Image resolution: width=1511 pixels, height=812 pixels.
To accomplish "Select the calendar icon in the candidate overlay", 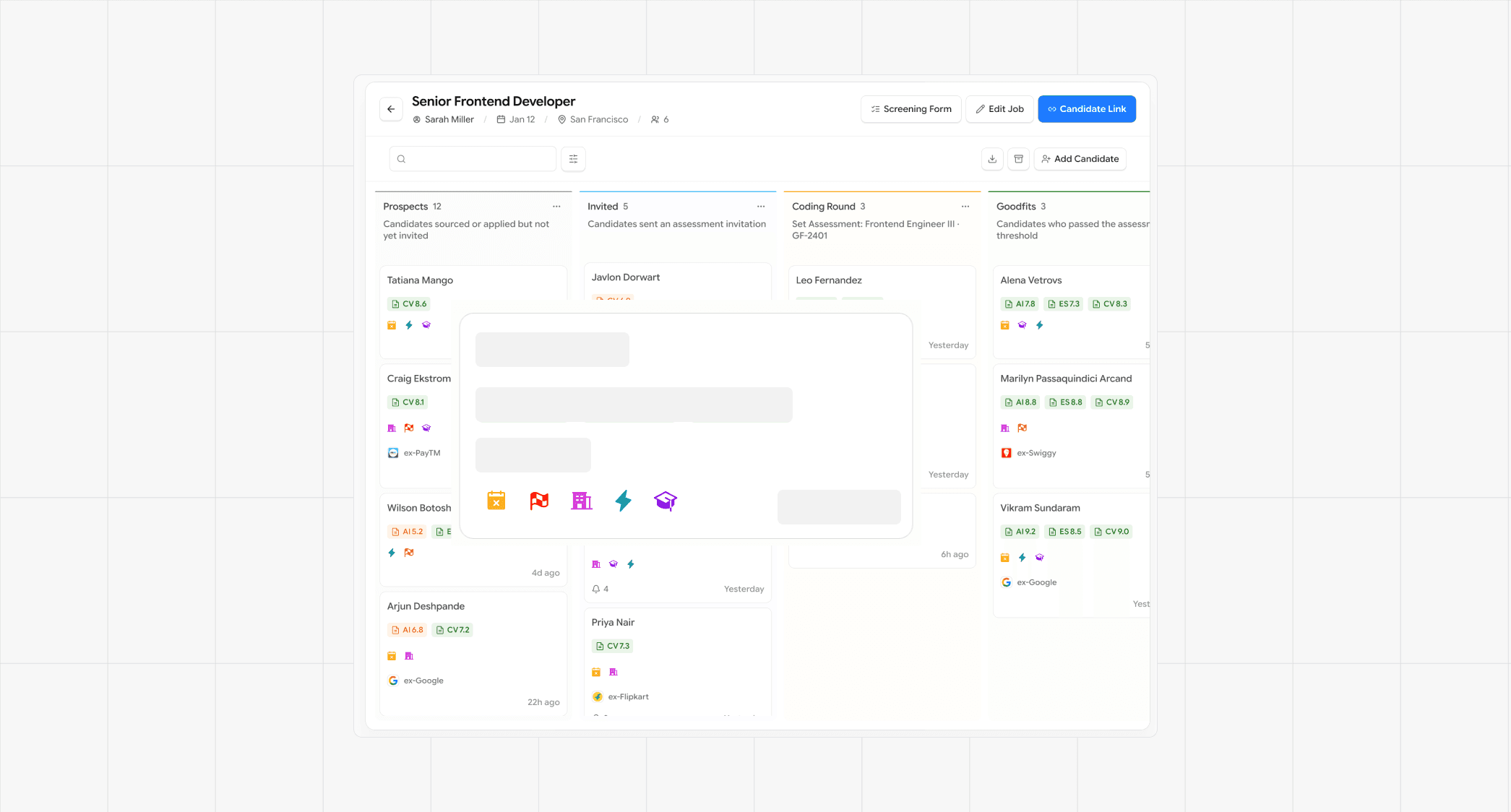I will pyautogui.click(x=496, y=501).
